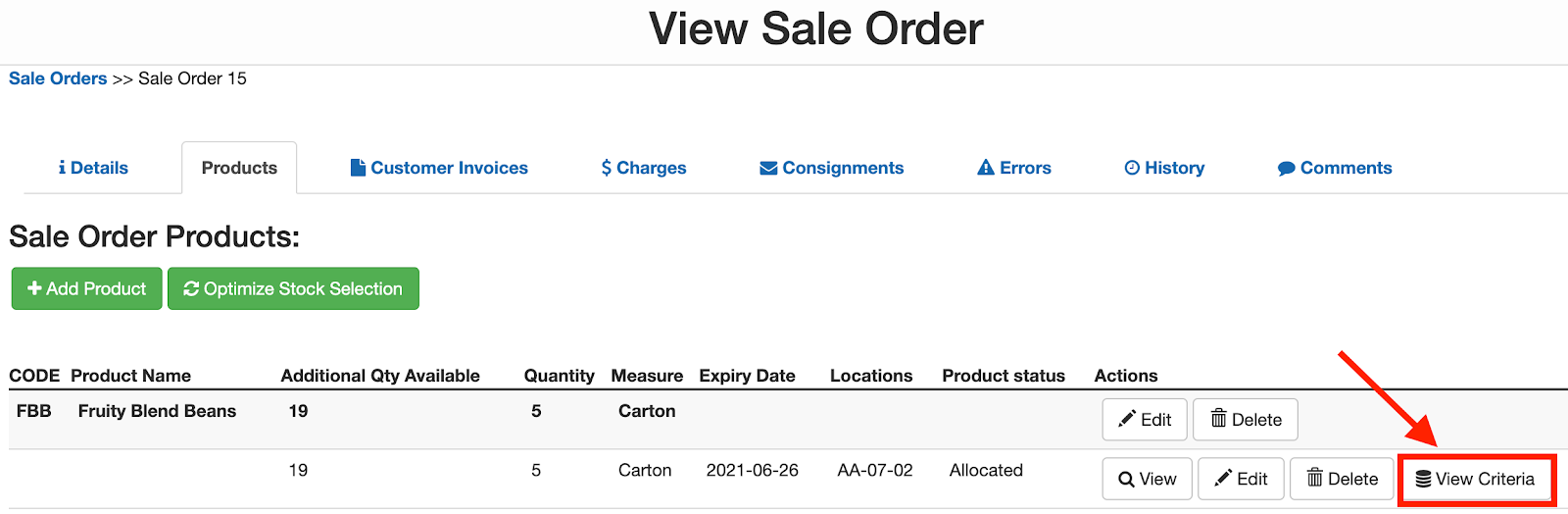Click the warning triangle icon beside Errors
Image resolution: width=1568 pixels, height=514 pixels.
986,168
